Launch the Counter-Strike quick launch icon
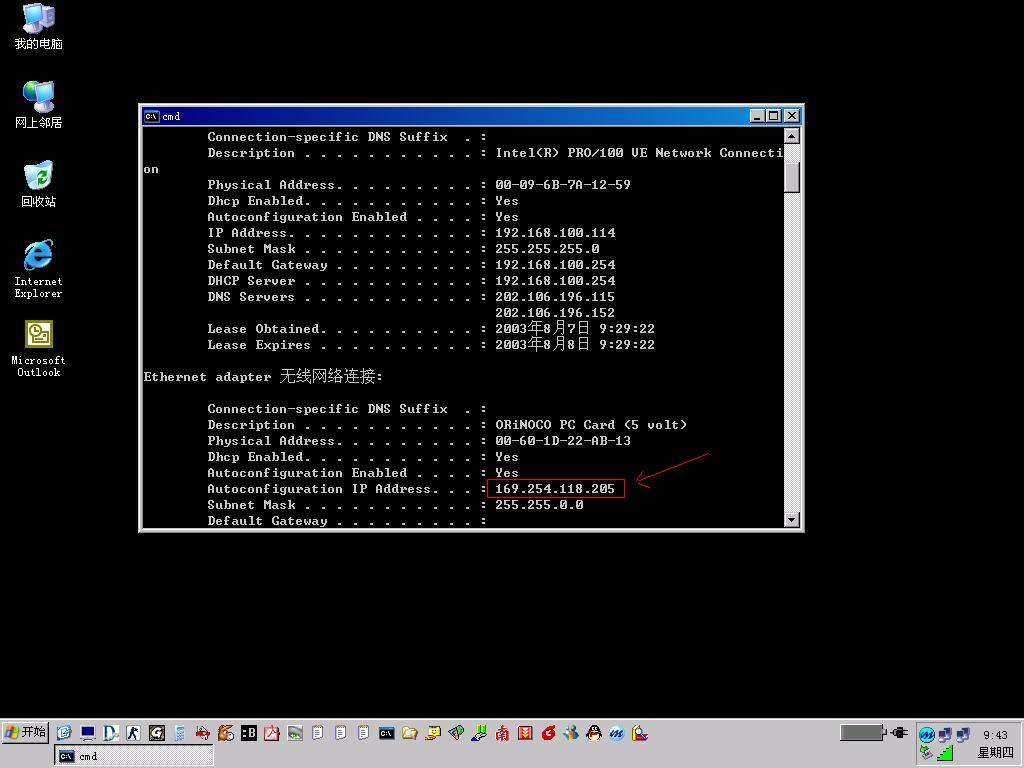Image resolution: width=1024 pixels, height=768 pixels. (x=133, y=733)
